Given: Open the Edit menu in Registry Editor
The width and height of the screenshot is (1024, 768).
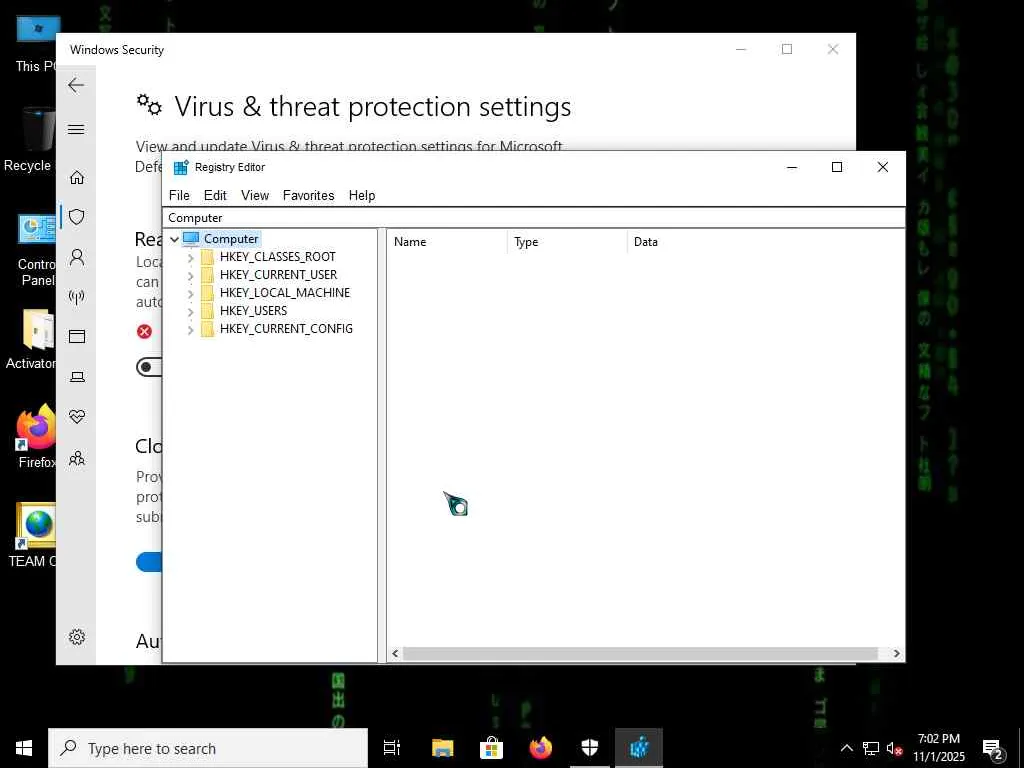Looking at the screenshot, I should [x=215, y=195].
